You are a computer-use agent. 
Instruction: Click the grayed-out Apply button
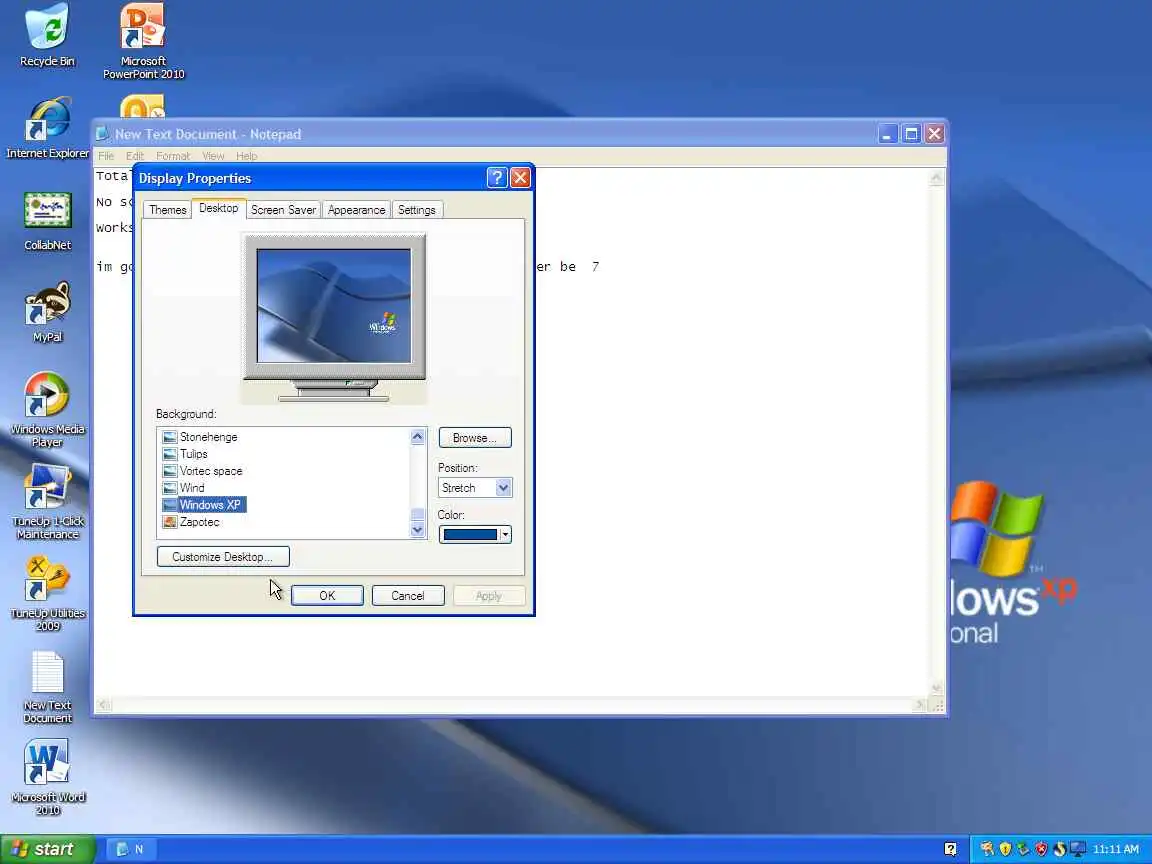point(489,595)
